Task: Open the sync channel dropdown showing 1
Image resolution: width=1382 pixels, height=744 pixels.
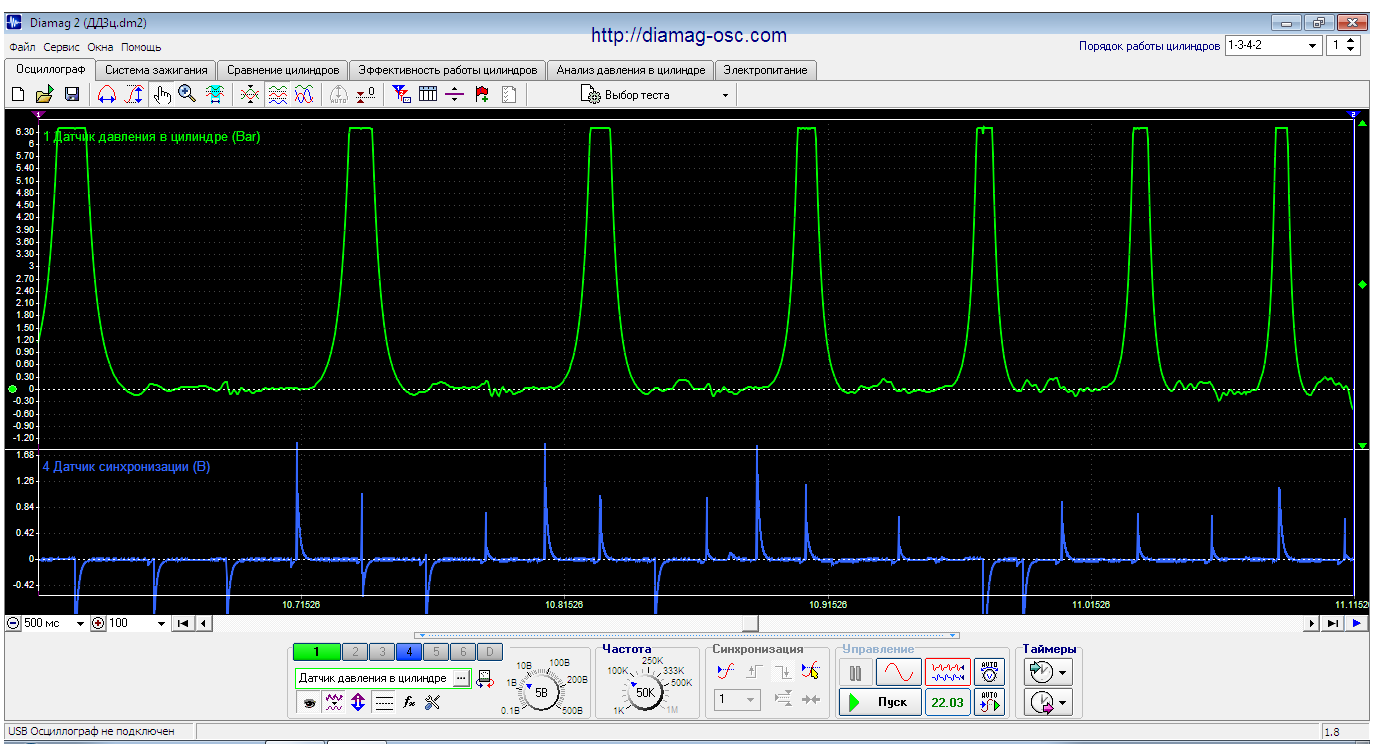Action: [x=737, y=699]
